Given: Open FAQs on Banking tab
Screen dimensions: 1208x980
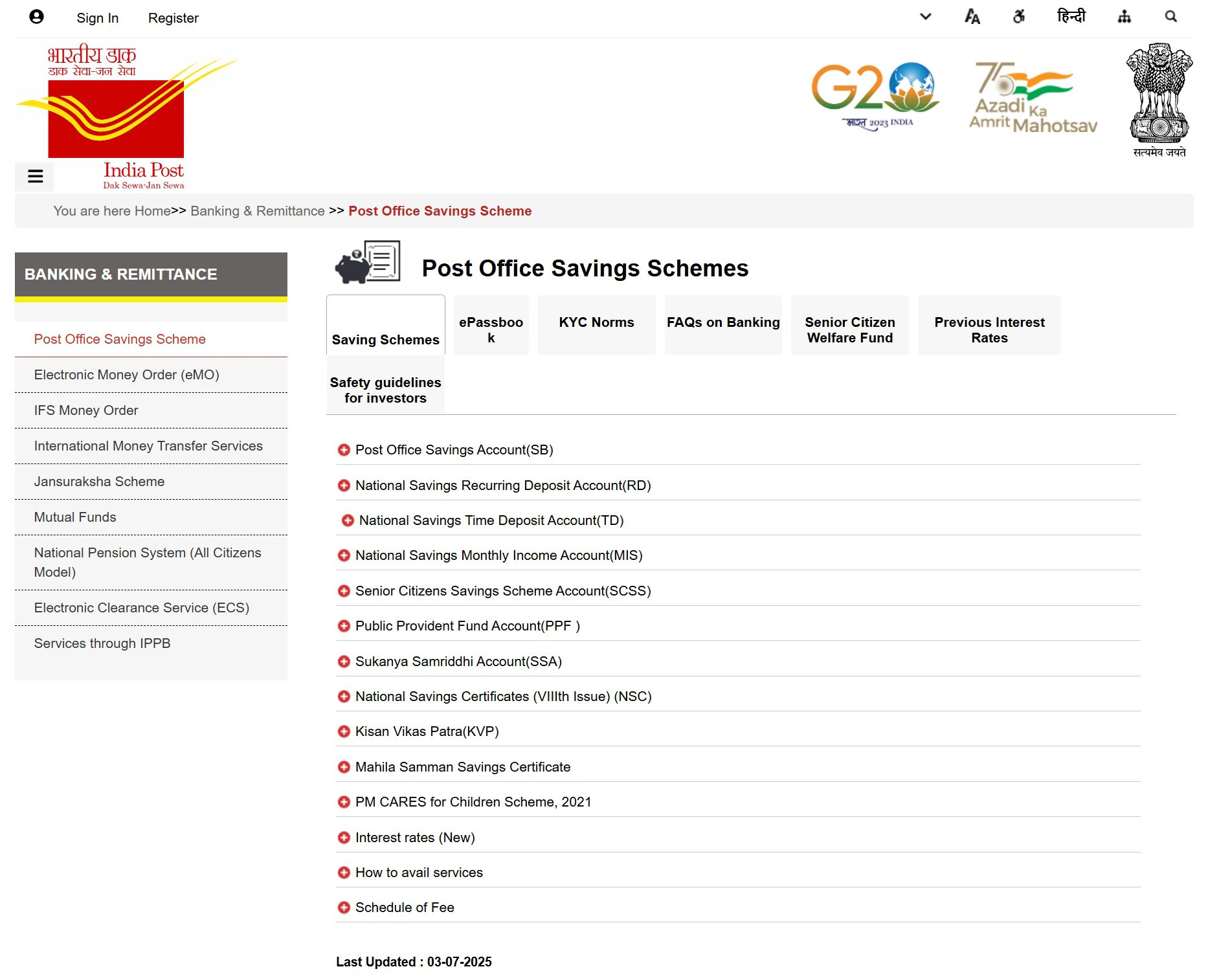Looking at the screenshot, I should pos(724,325).
